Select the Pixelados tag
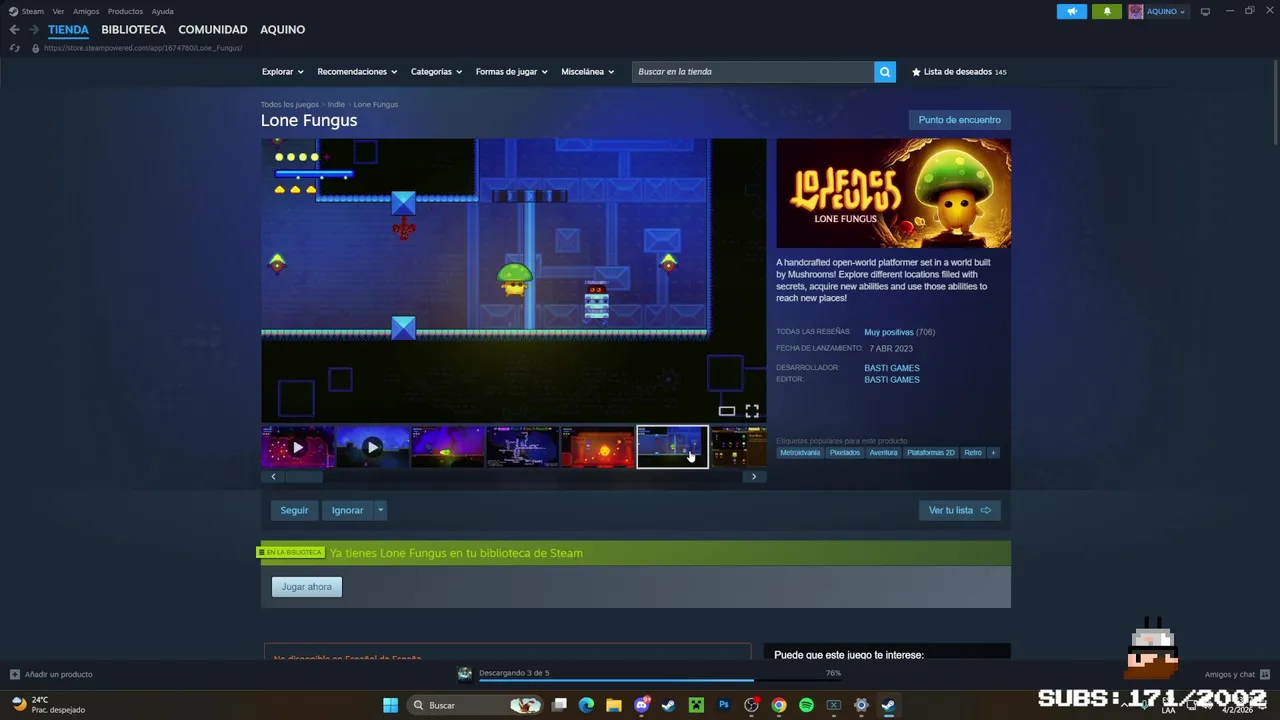 pos(844,453)
